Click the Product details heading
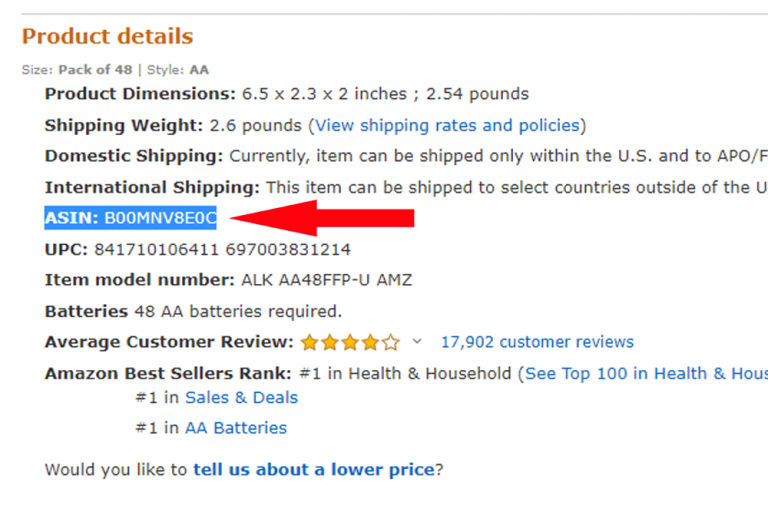Screen dimensions: 768x512 click(x=107, y=37)
